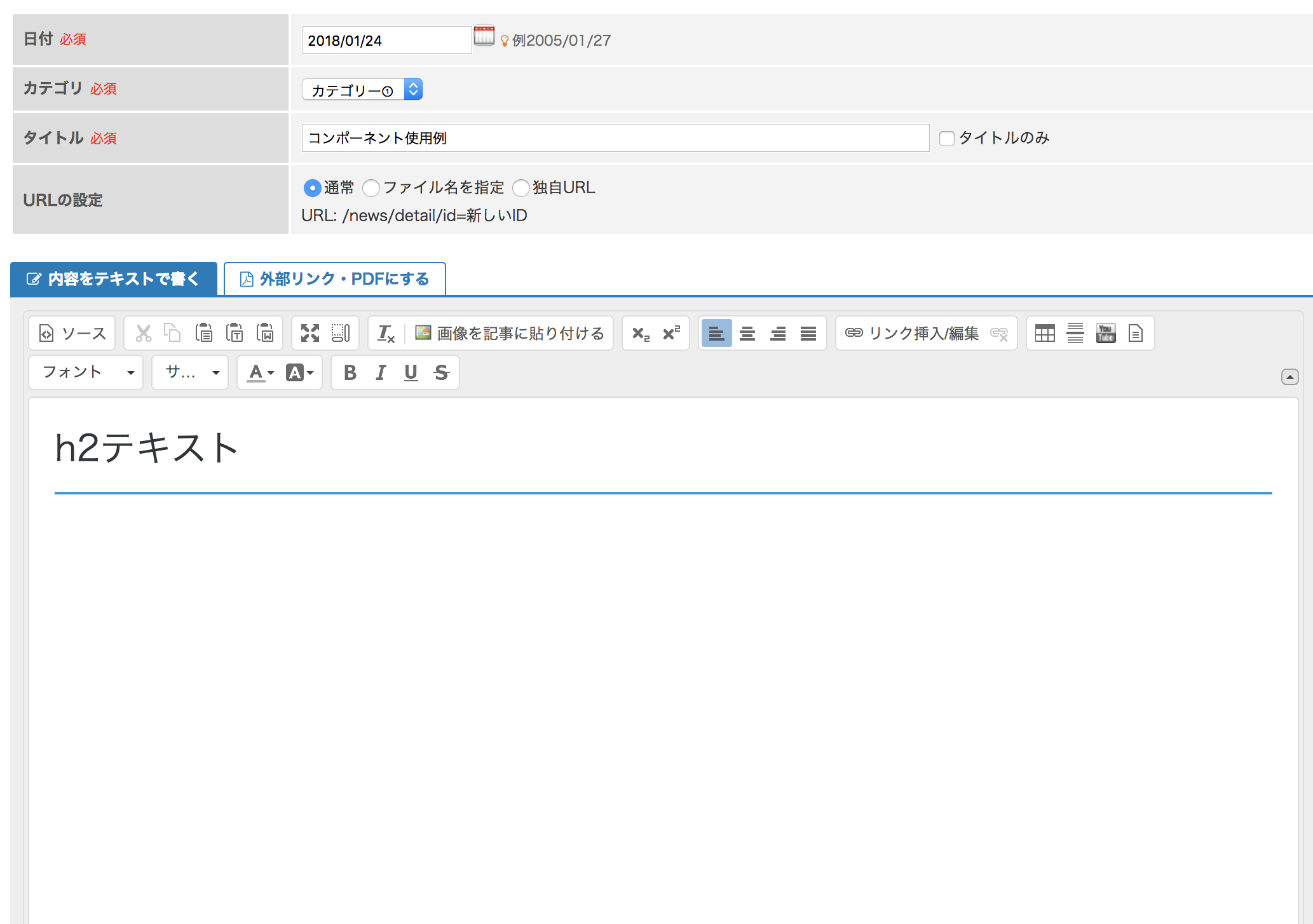Click the maximize editor icon
The height and width of the screenshot is (924, 1313).
tap(310, 333)
